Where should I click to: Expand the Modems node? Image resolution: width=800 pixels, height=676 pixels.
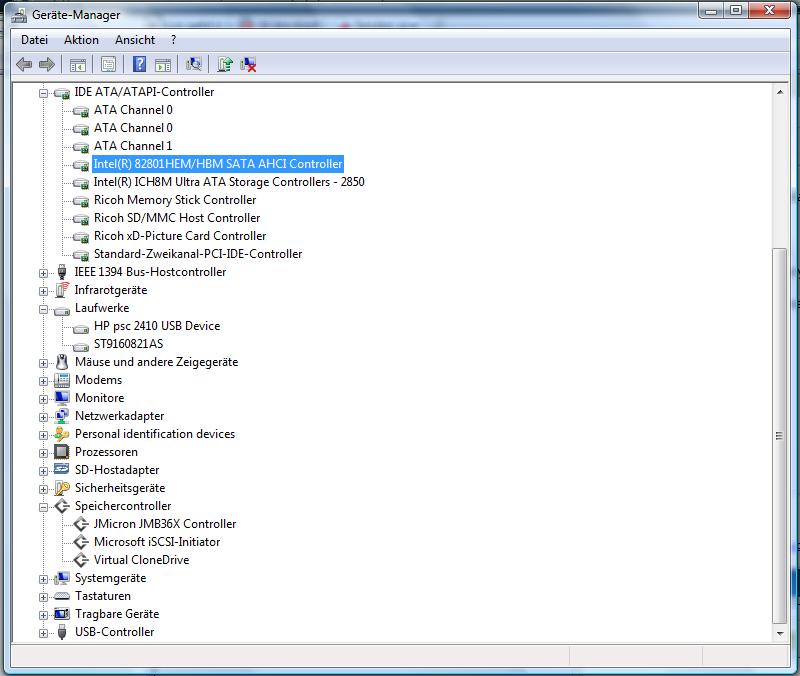(x=43, y=381)
